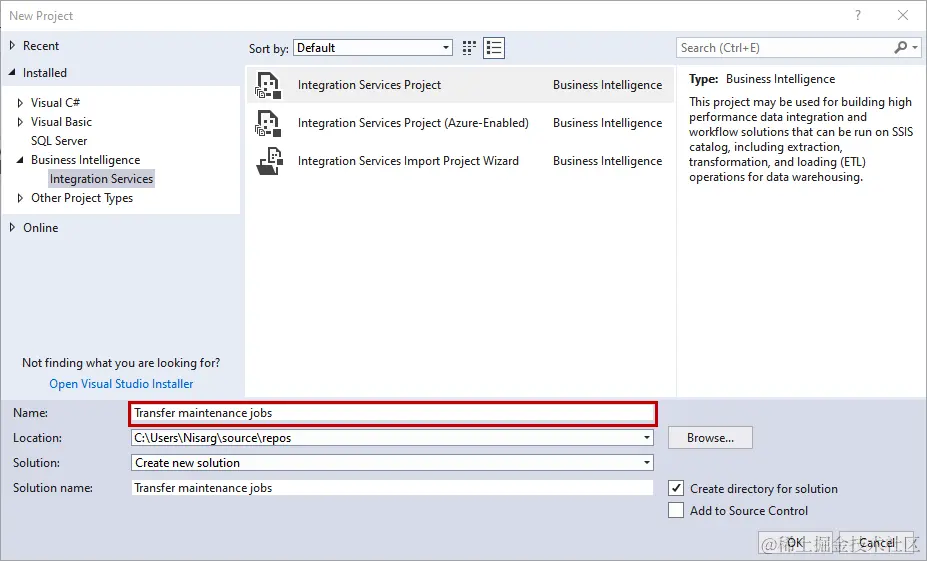This screenshot has height=561, width=927.
Task: Click the Cancel button
Action: click(877, 542)
